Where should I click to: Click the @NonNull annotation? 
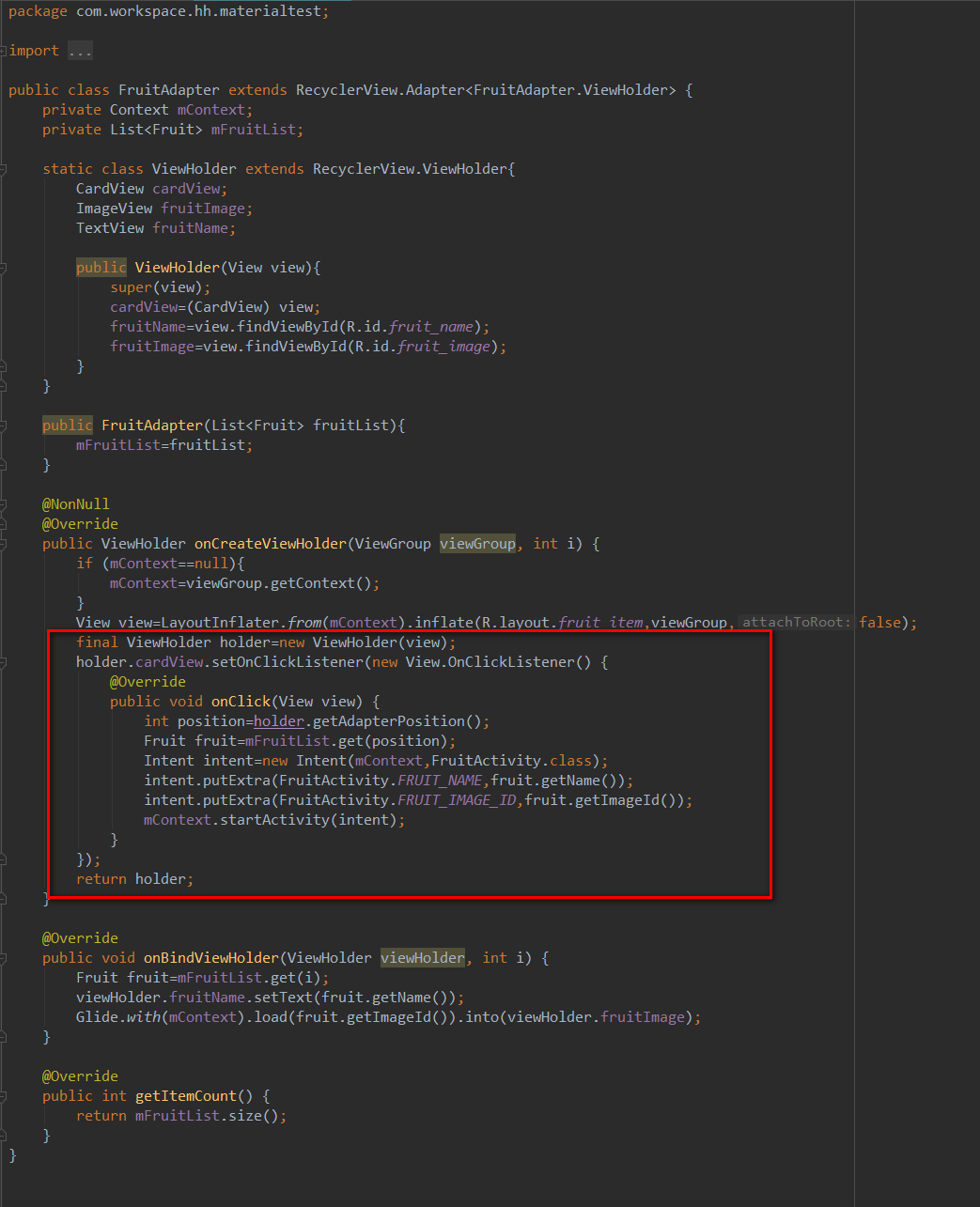[x=76, y=504]
